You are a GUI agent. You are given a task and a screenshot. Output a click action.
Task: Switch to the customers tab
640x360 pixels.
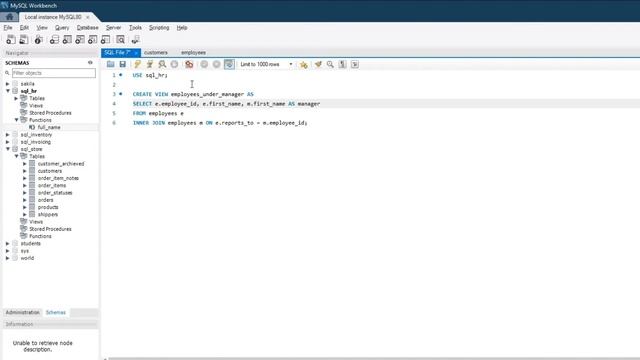pos(156,53)
